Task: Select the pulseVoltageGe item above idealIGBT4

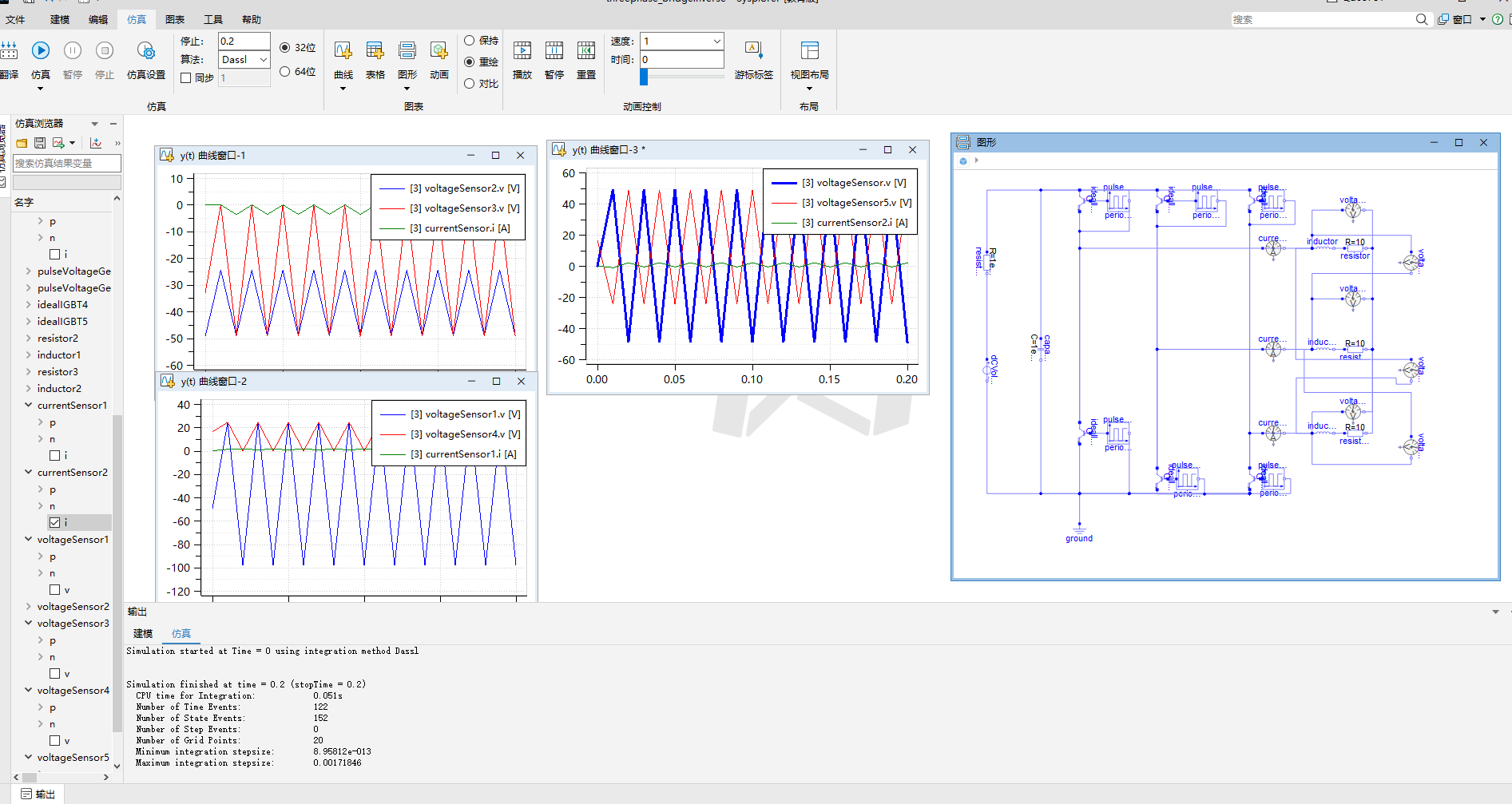Action: (74, 288)
